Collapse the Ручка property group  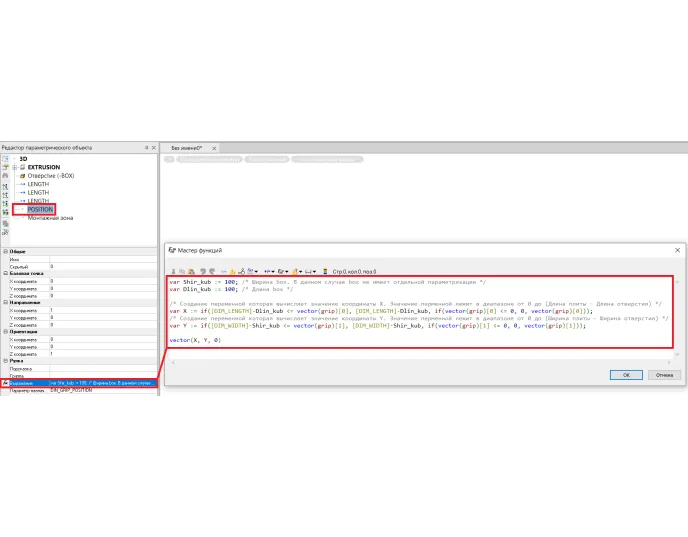6,361
